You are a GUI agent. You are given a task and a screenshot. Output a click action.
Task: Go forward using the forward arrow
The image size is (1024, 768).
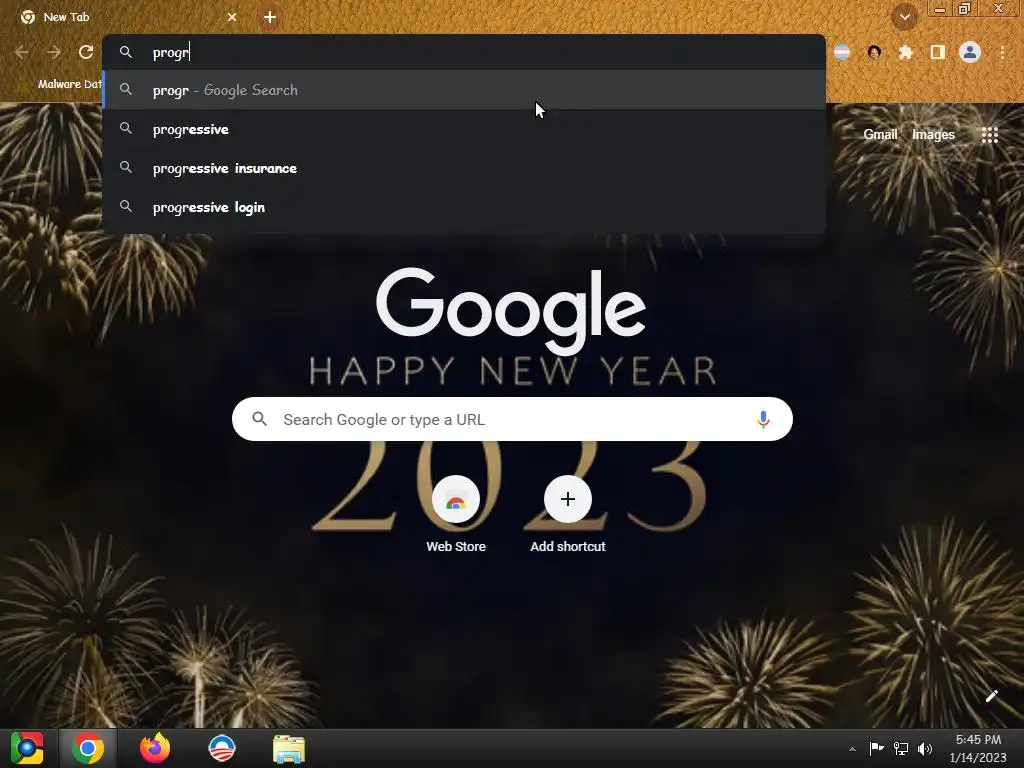click(x=54, y=52)
